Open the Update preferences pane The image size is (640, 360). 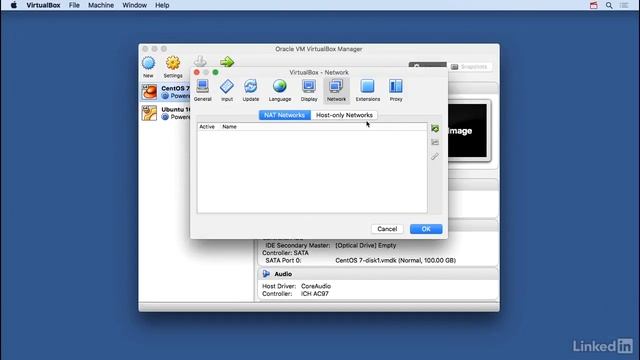pyautogui.click(x=251, y=90)
